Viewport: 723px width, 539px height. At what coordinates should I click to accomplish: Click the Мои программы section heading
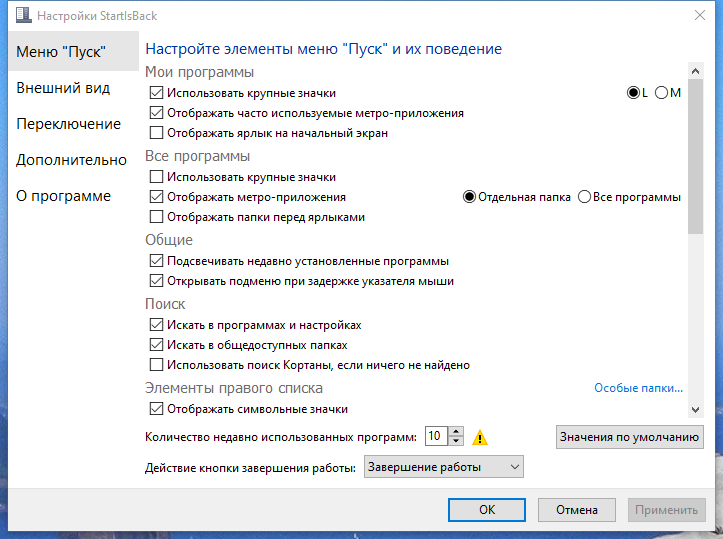tap(200, 72)
